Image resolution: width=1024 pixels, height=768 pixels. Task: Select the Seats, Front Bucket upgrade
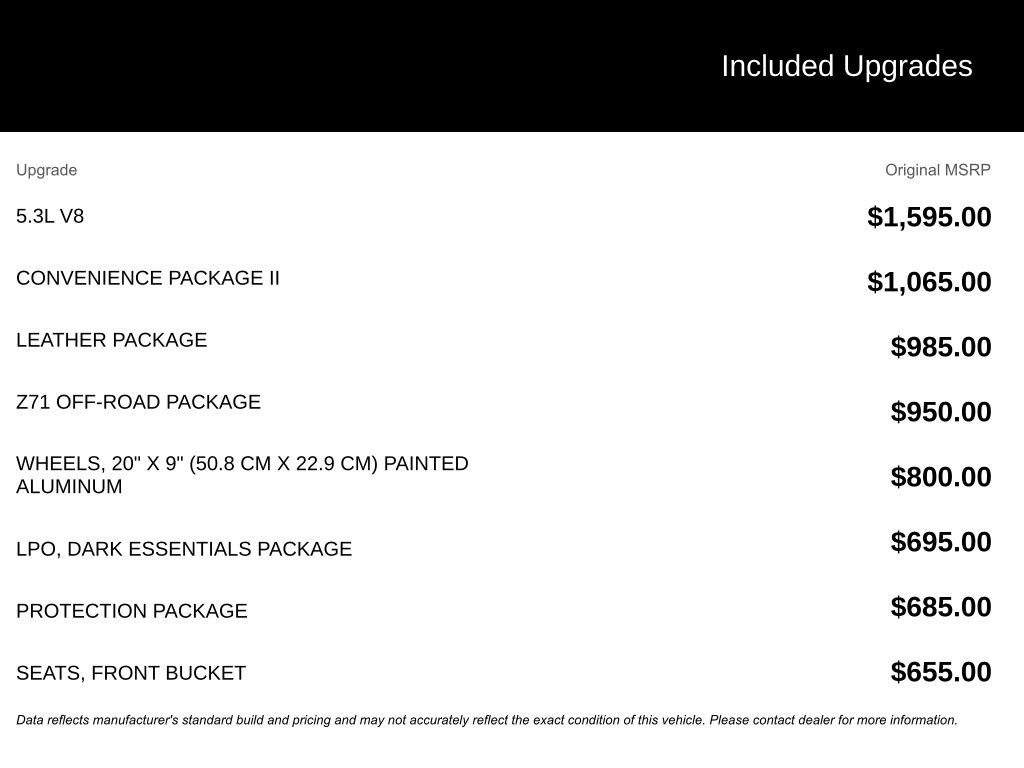[x=131, y=673]
